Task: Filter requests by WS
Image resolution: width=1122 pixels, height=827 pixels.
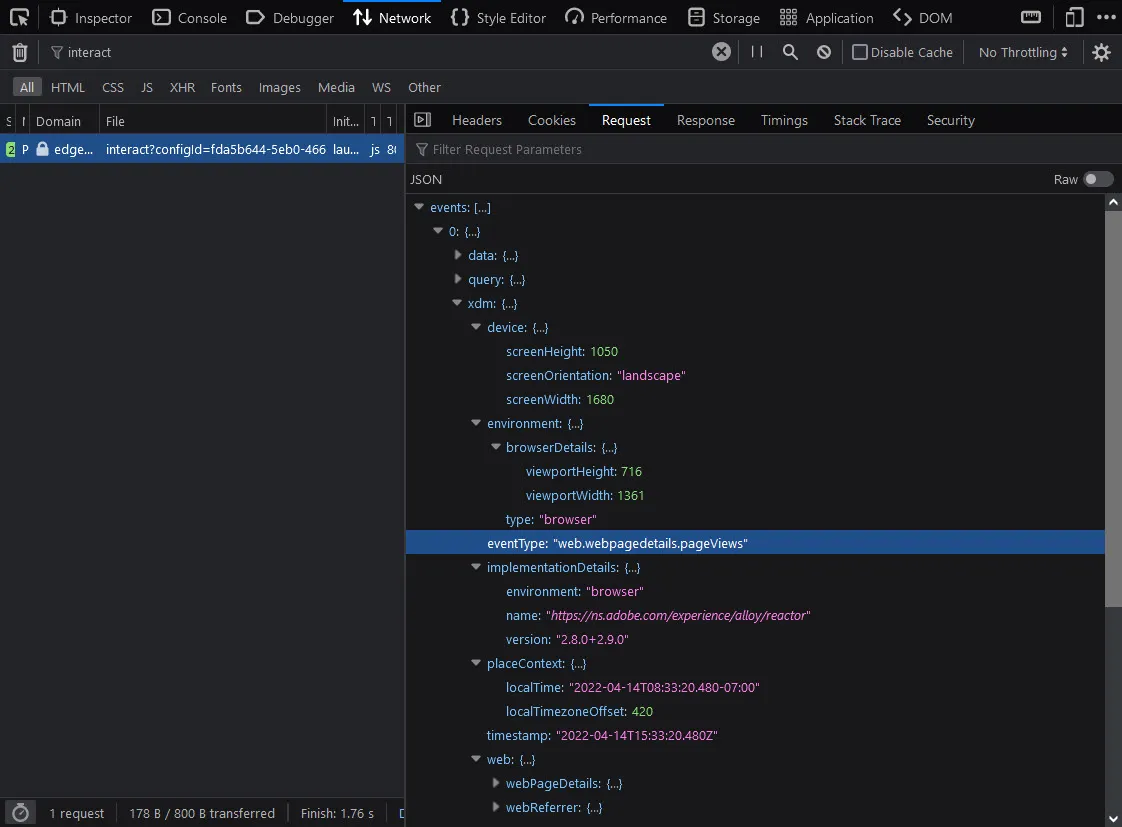Action: point(381,87)
